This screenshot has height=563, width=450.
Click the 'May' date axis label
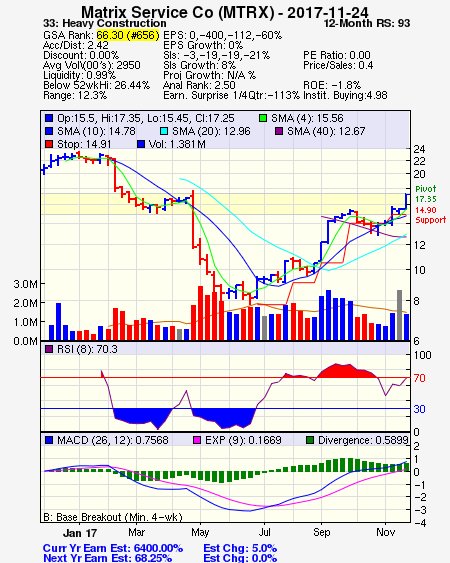click(200, 532)
